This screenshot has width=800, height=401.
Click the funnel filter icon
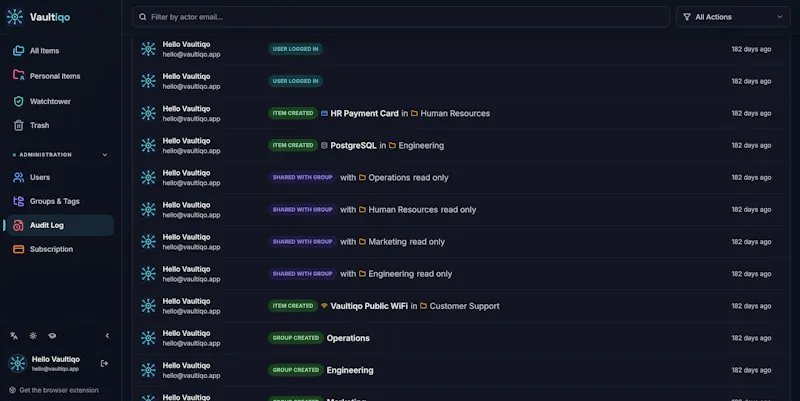tap(687, 17)
